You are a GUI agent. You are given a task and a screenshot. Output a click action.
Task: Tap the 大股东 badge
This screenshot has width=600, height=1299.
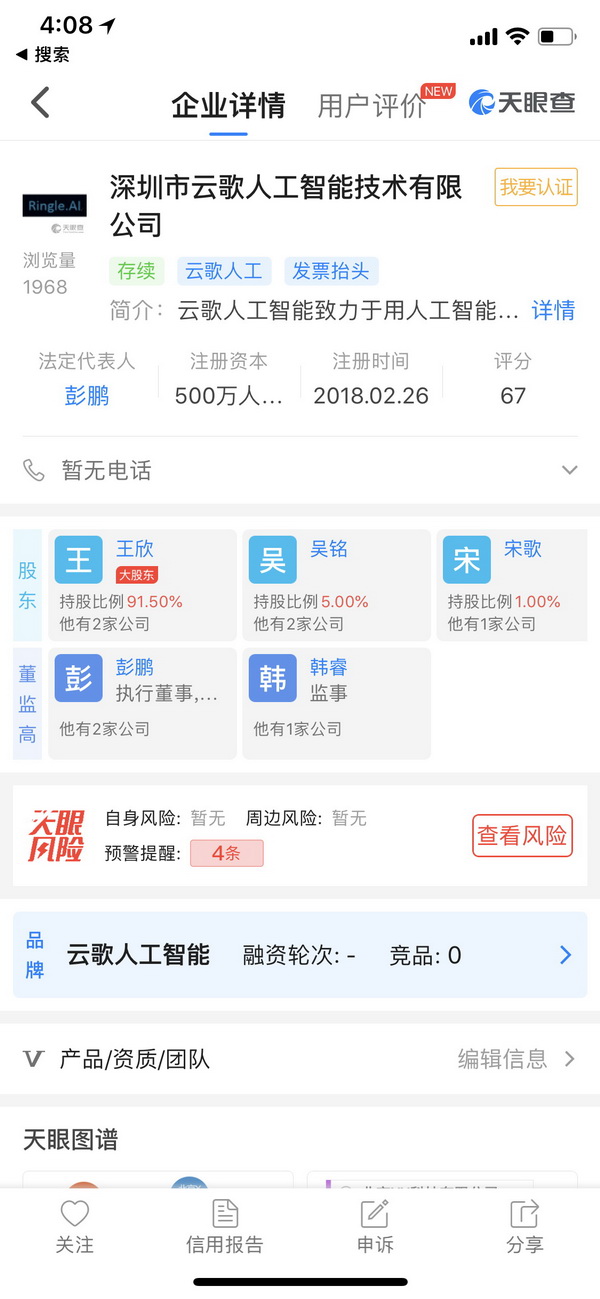pos(137,575)
